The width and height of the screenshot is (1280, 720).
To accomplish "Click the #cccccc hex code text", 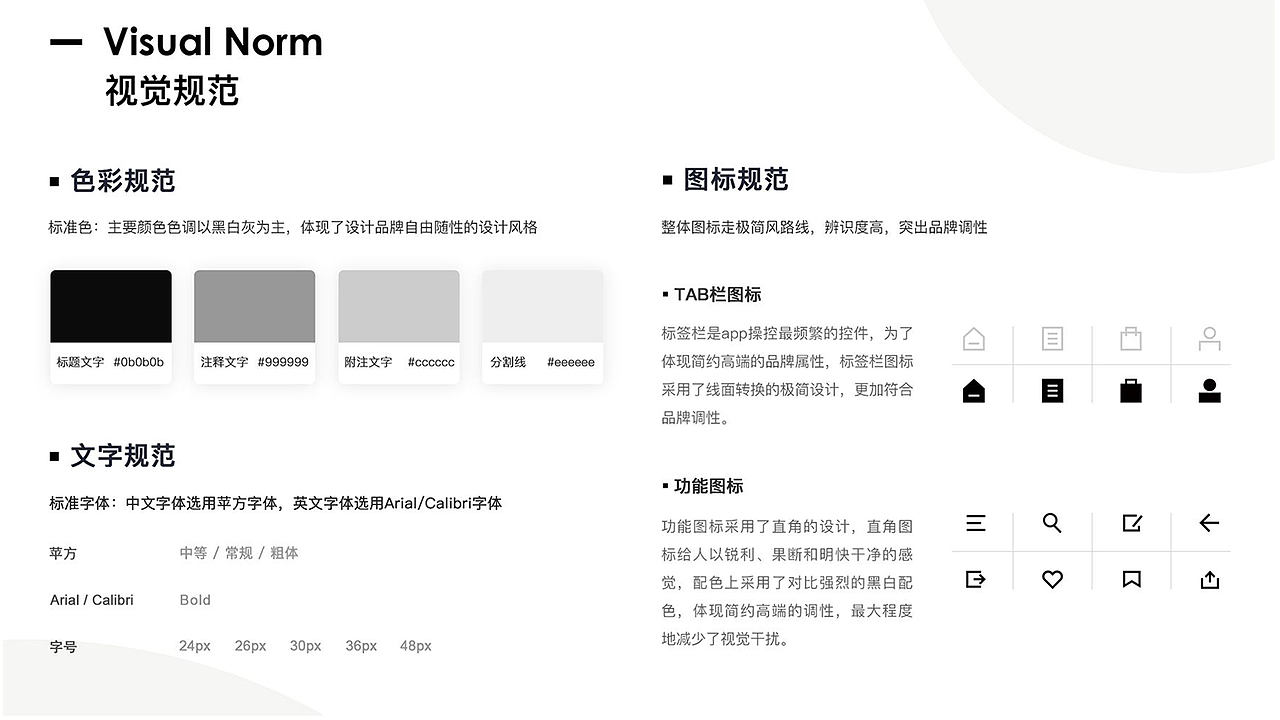I will point(431,362).
